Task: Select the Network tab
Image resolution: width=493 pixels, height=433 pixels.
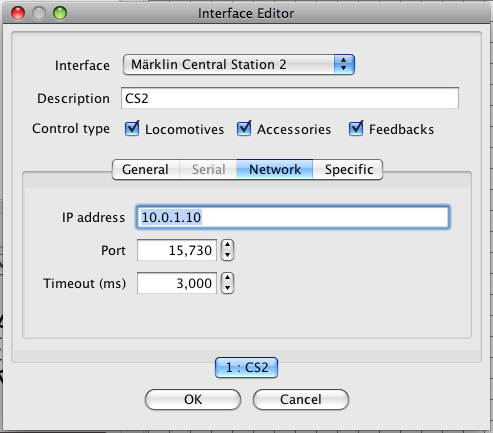Action: click(275, 169)
